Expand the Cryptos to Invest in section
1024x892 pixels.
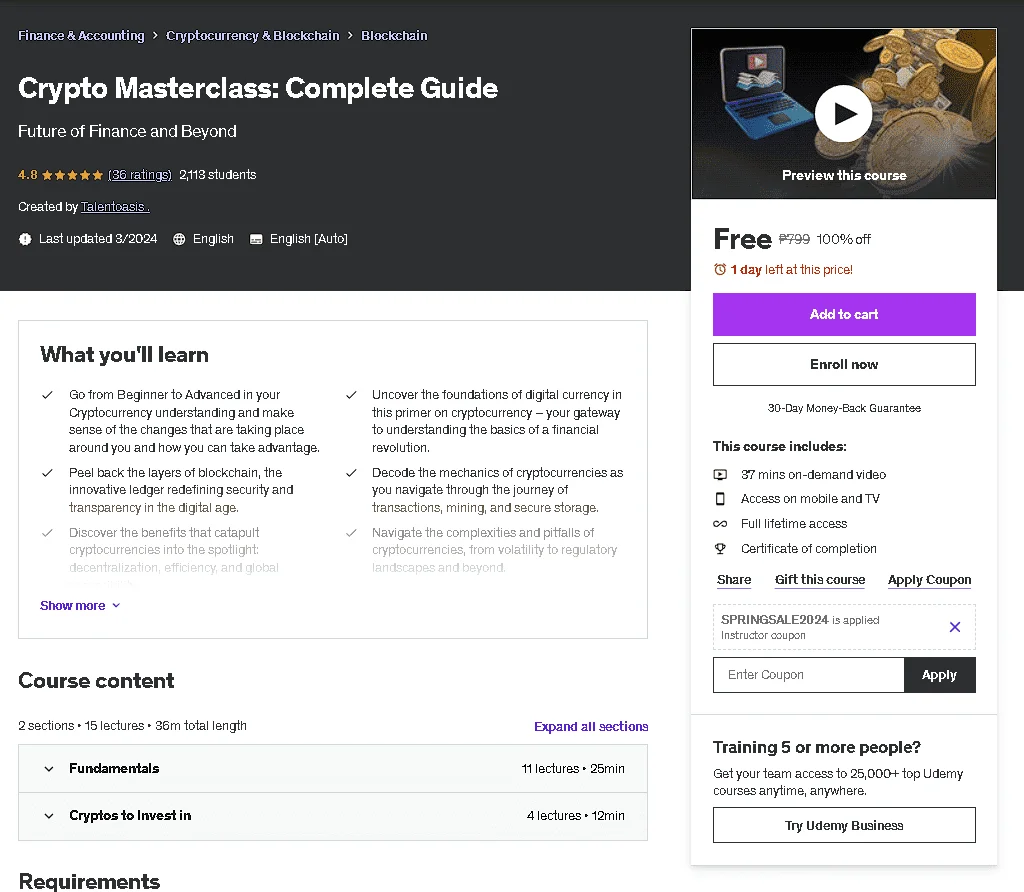[333, 816]
